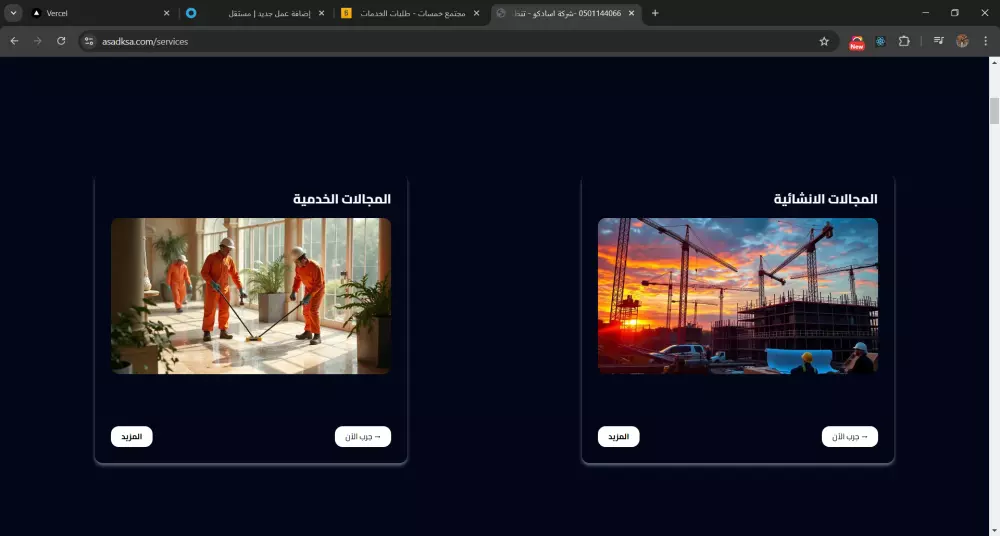
Task: Open the React Developer Tools extension
Action: point(881,41)
